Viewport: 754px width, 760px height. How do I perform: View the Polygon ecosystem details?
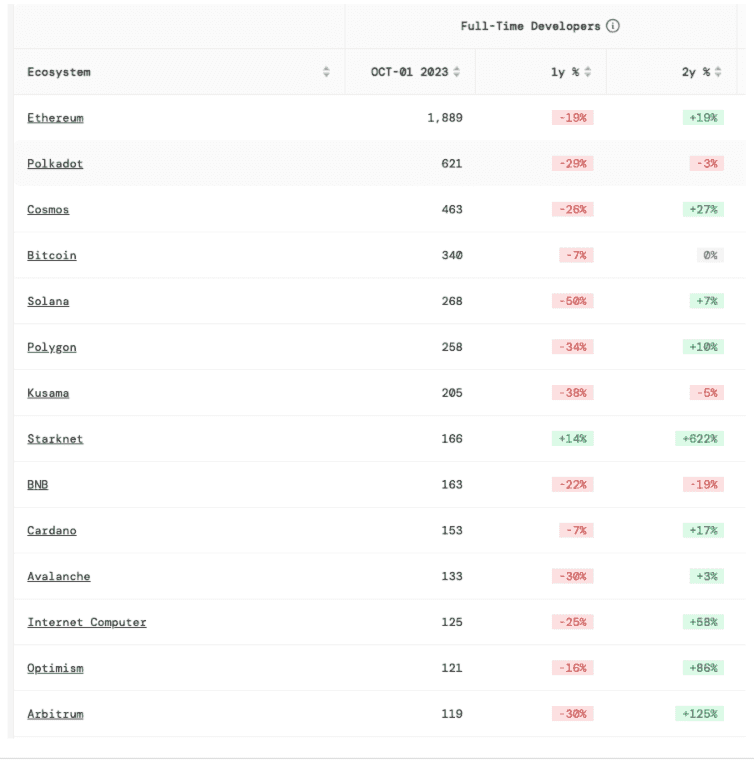point(51,347)
